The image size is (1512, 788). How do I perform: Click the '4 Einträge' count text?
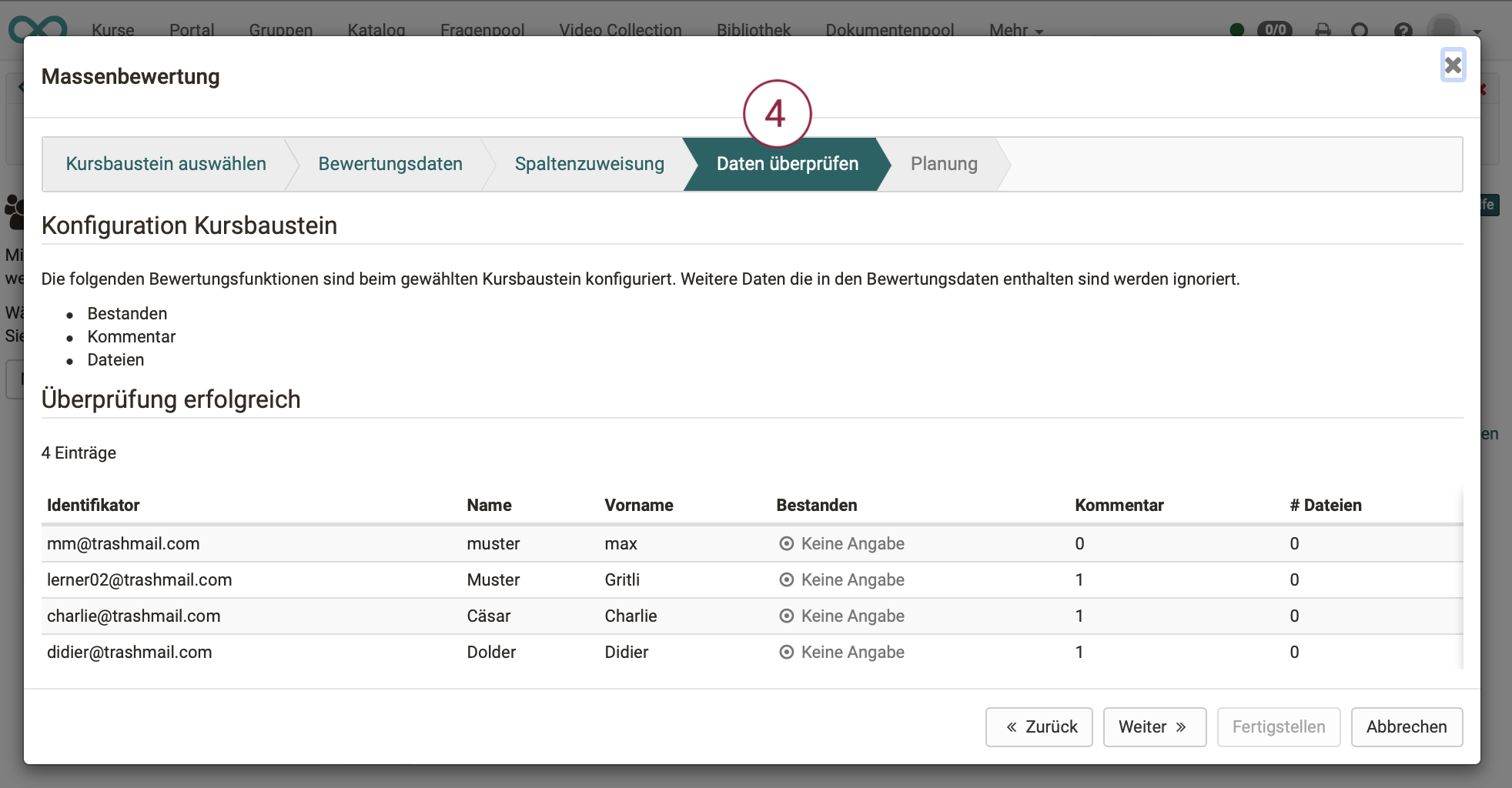tap(79, 453)
